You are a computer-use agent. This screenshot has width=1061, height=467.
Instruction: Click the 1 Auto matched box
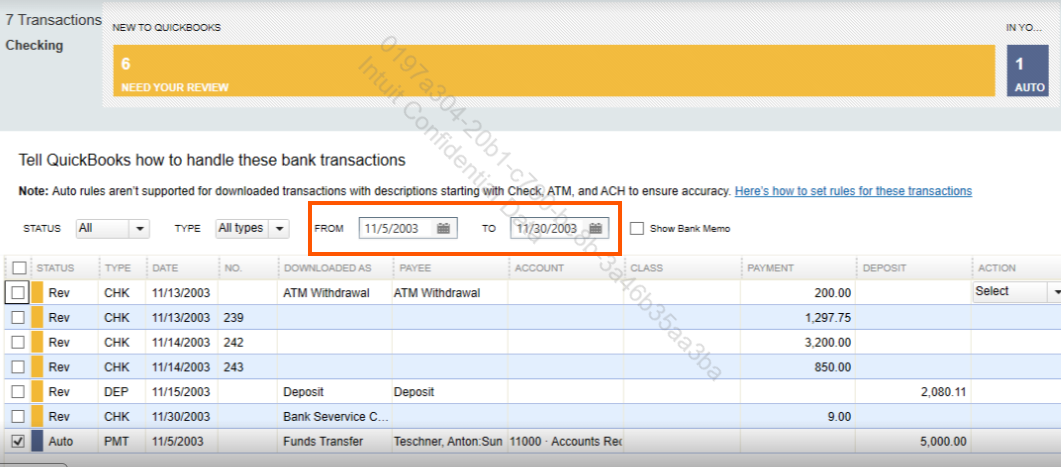(x=1028, y=70)
